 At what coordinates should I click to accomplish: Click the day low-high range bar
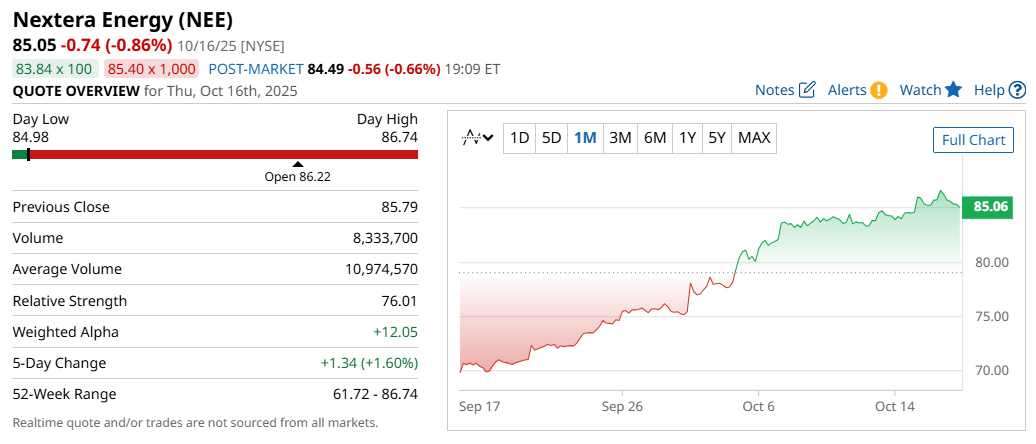pos(215,154)
